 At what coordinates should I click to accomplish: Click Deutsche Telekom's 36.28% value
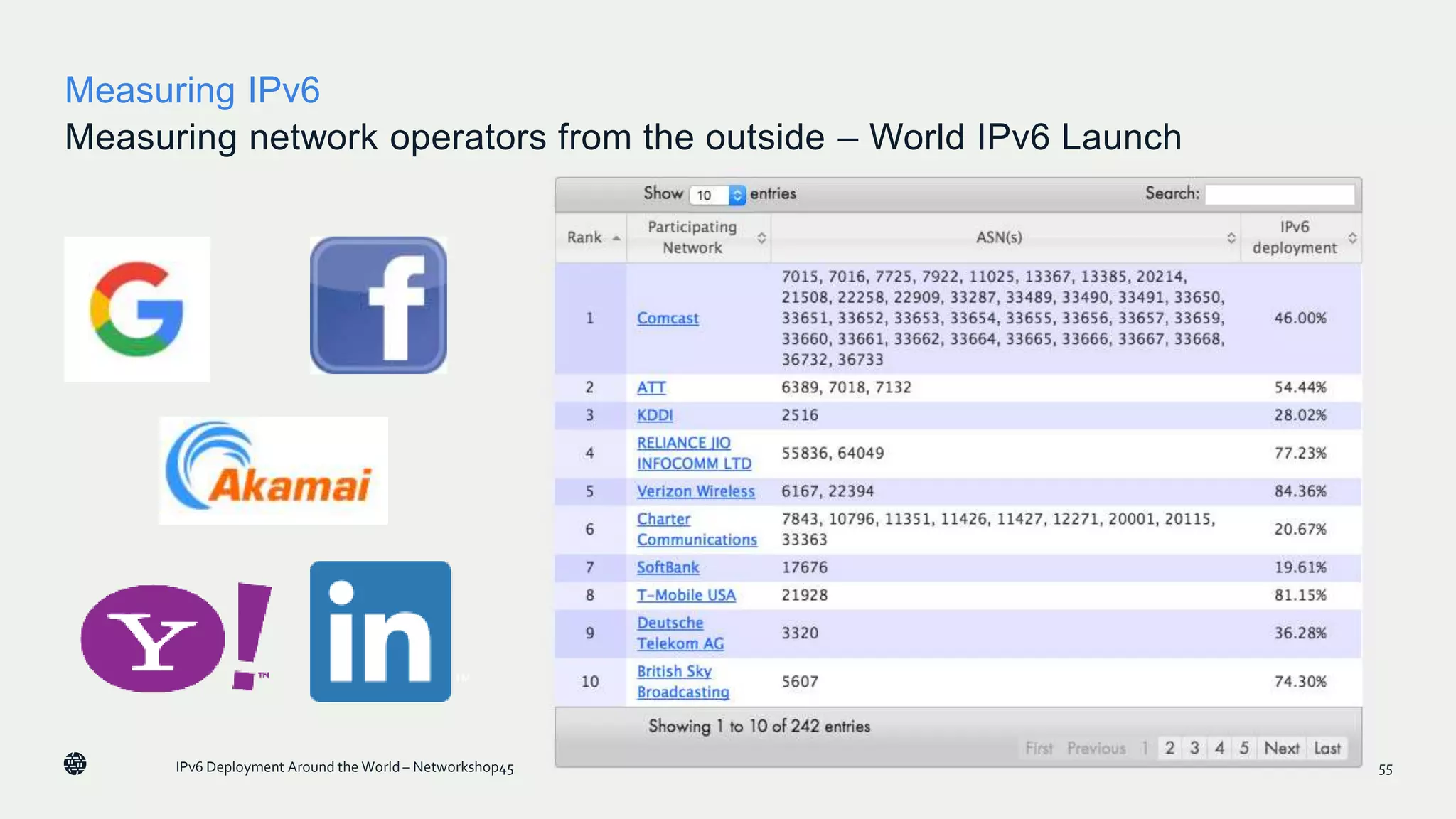click(1300, 633)
